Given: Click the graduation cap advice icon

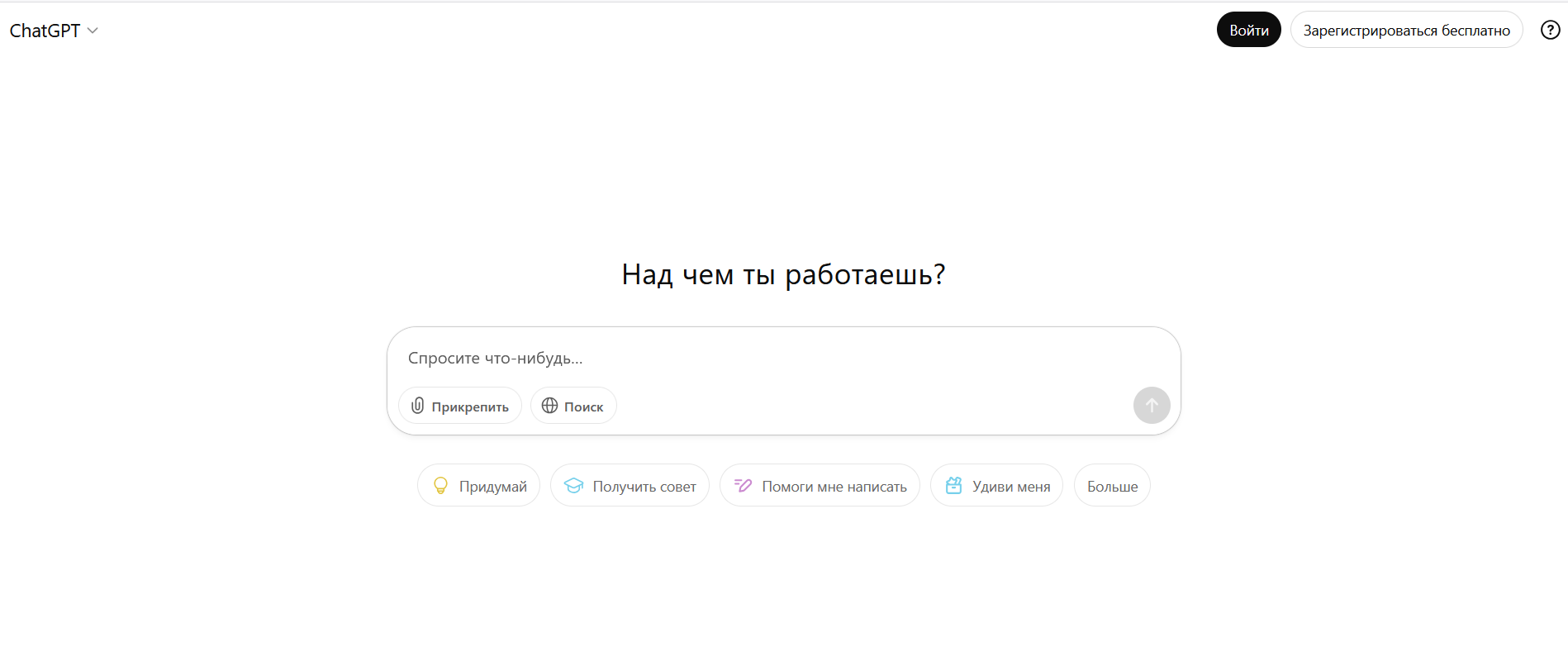Looking at the screenshot, I should coord(573,486).
